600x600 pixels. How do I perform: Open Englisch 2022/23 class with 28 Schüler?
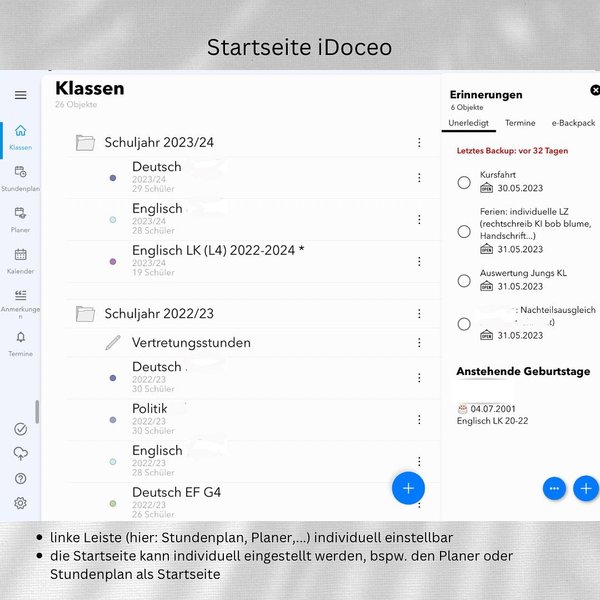(x=253, y=461)
